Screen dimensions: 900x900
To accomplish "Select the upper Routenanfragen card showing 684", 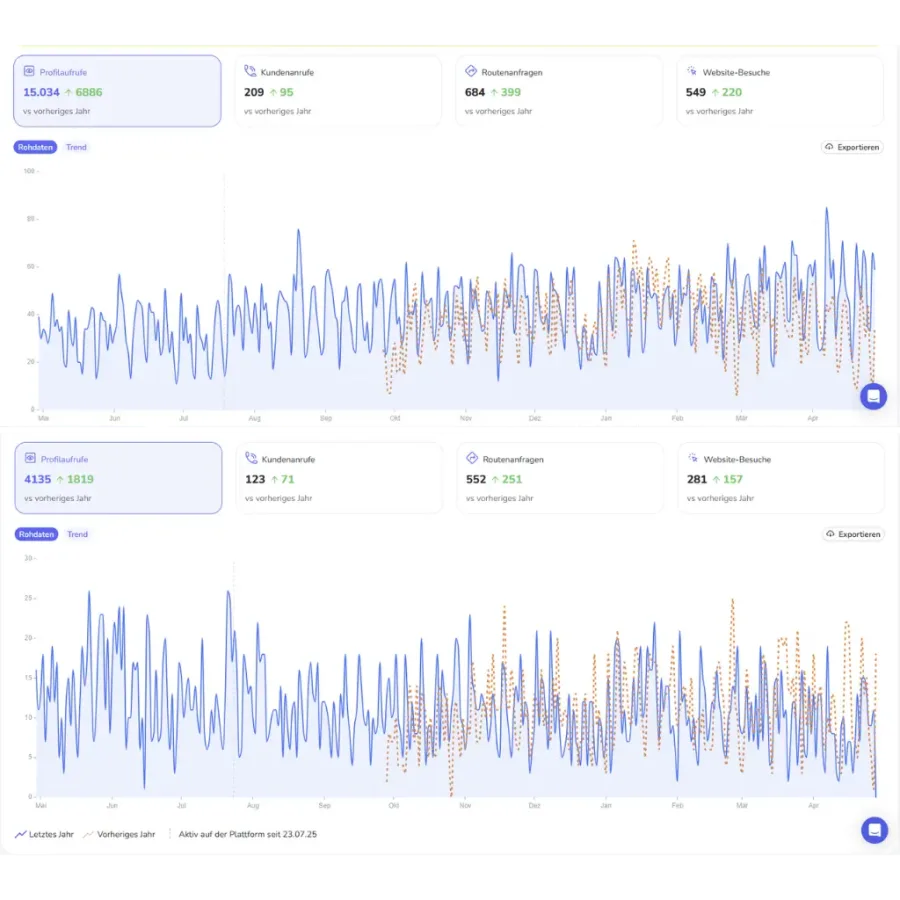I will [559, 91].
